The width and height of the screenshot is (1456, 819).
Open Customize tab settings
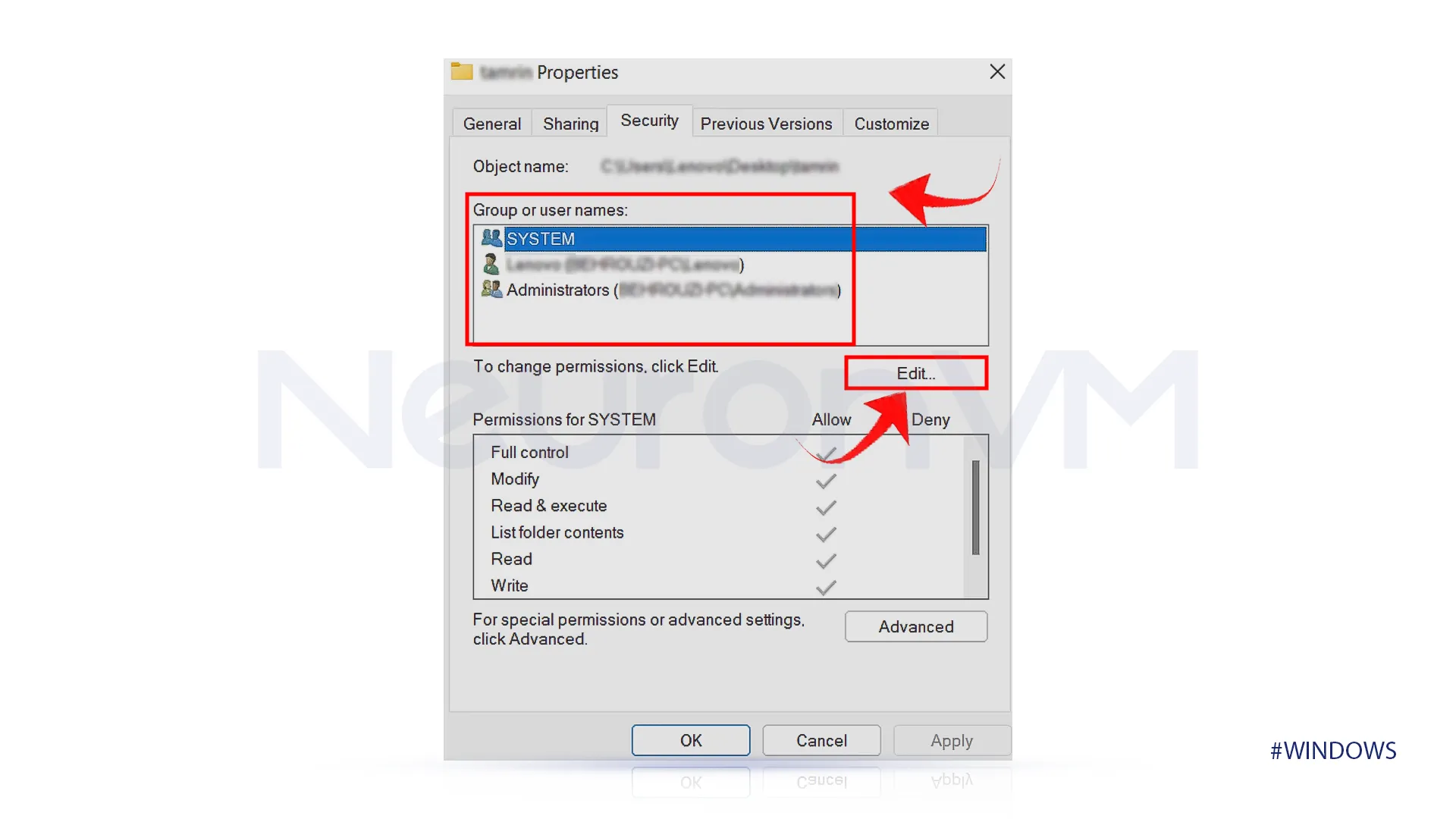pyautogui.click(x=891, y=123)
